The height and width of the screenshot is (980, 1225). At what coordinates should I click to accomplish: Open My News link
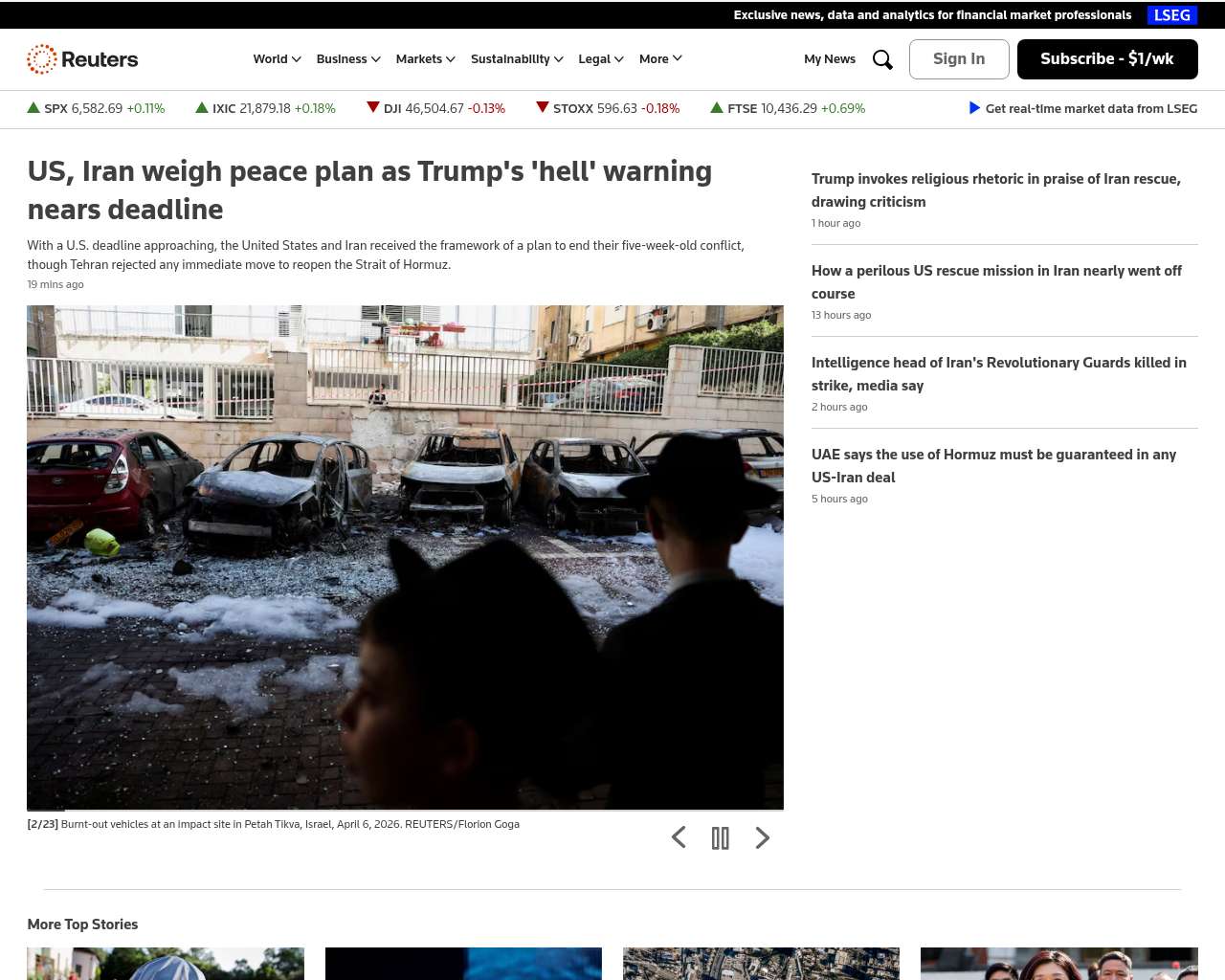[830, 59]
